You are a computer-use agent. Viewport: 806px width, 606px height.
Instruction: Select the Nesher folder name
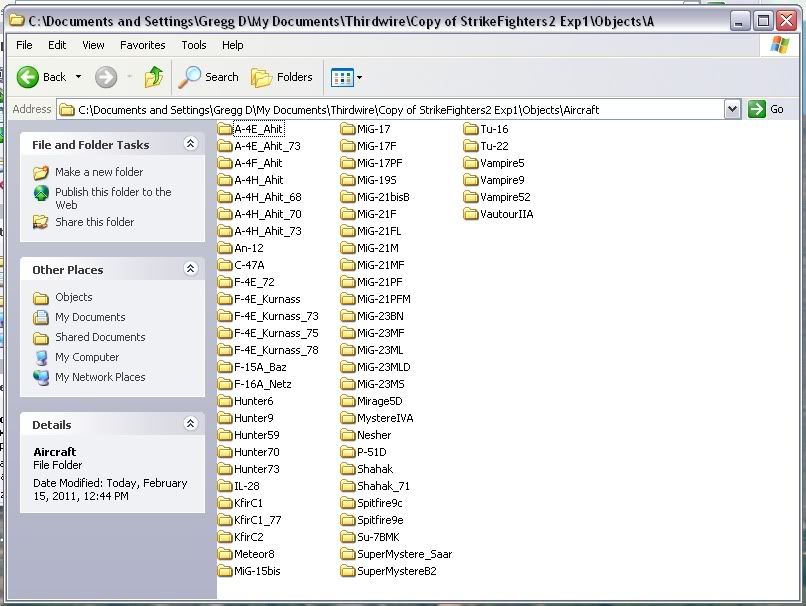coord(374,435)
